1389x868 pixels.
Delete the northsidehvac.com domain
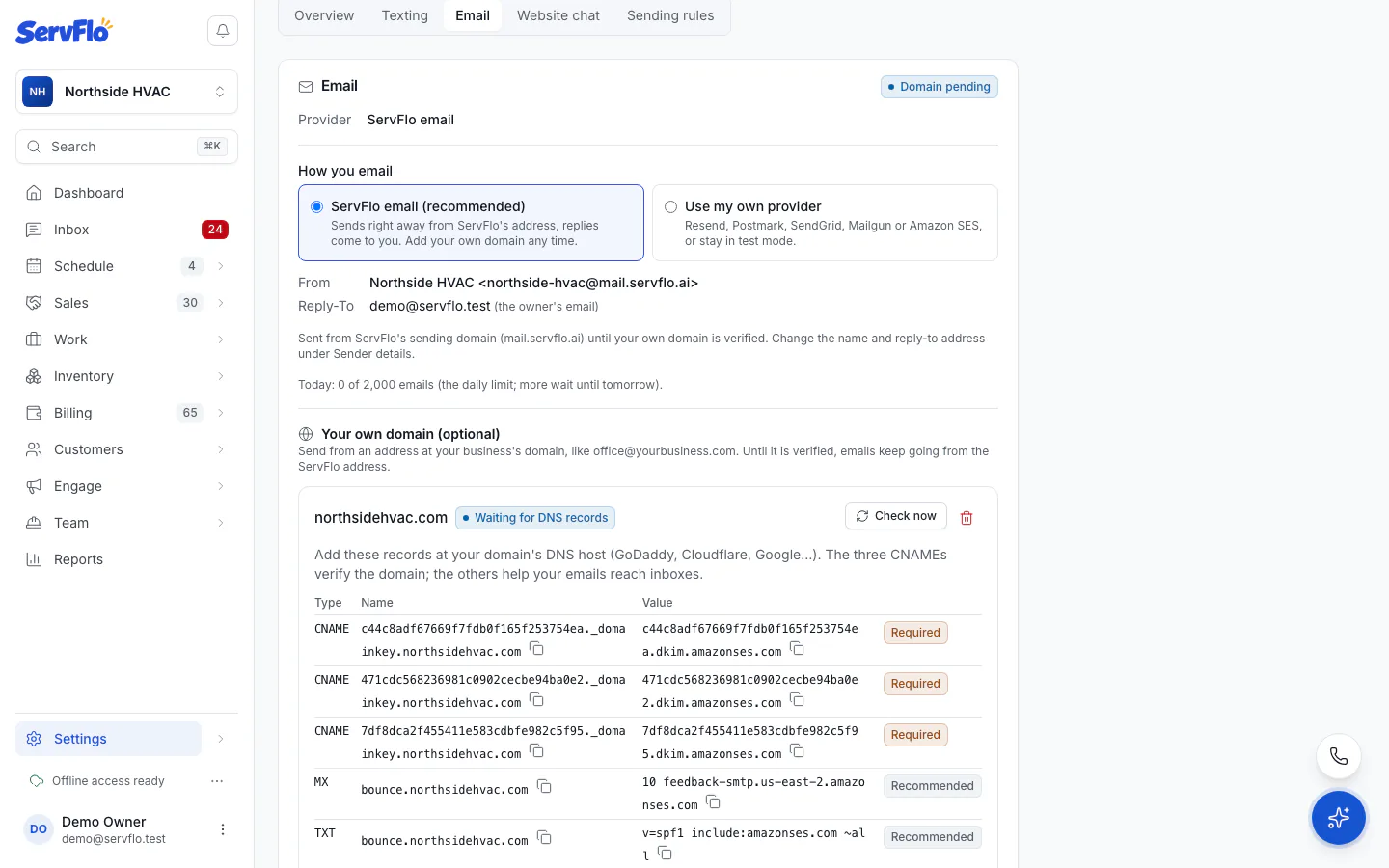pos(967,518)
